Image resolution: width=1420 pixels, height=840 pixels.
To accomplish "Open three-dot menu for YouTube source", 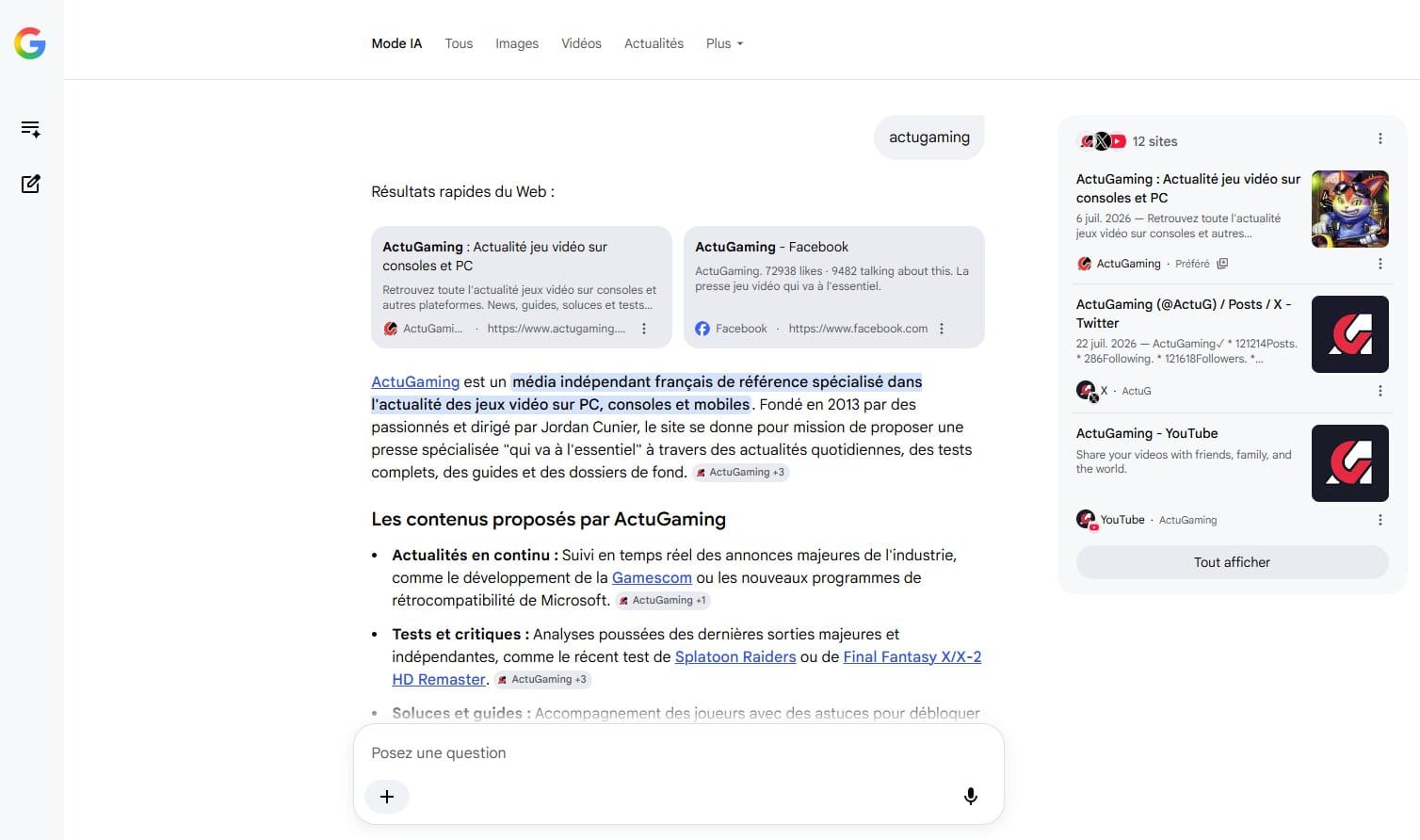I will click(x=1380, y=520).
